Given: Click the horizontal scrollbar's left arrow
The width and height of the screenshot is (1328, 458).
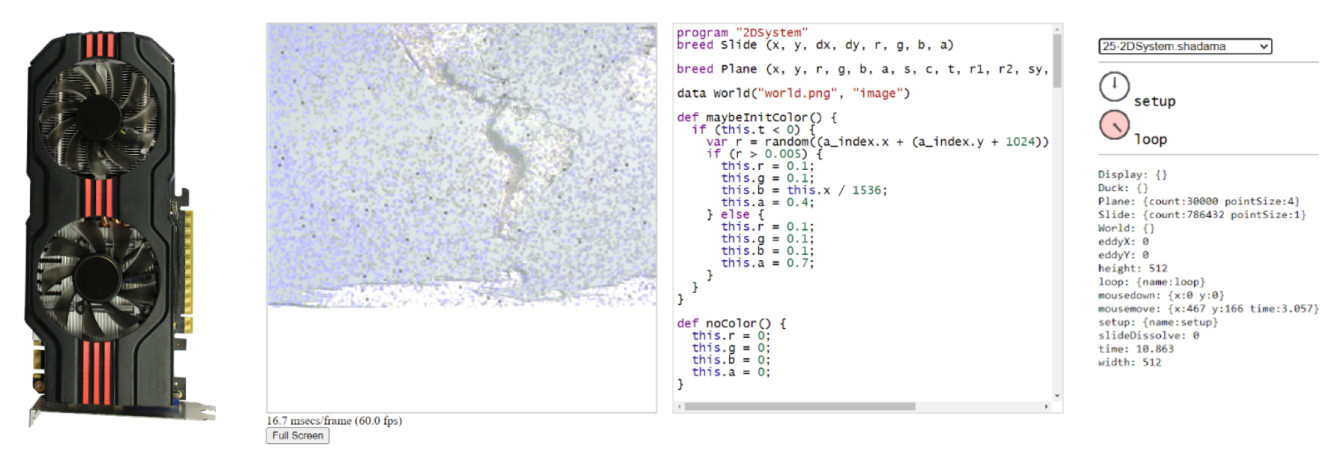Looking at the screenshot, I should click(680, 406).
